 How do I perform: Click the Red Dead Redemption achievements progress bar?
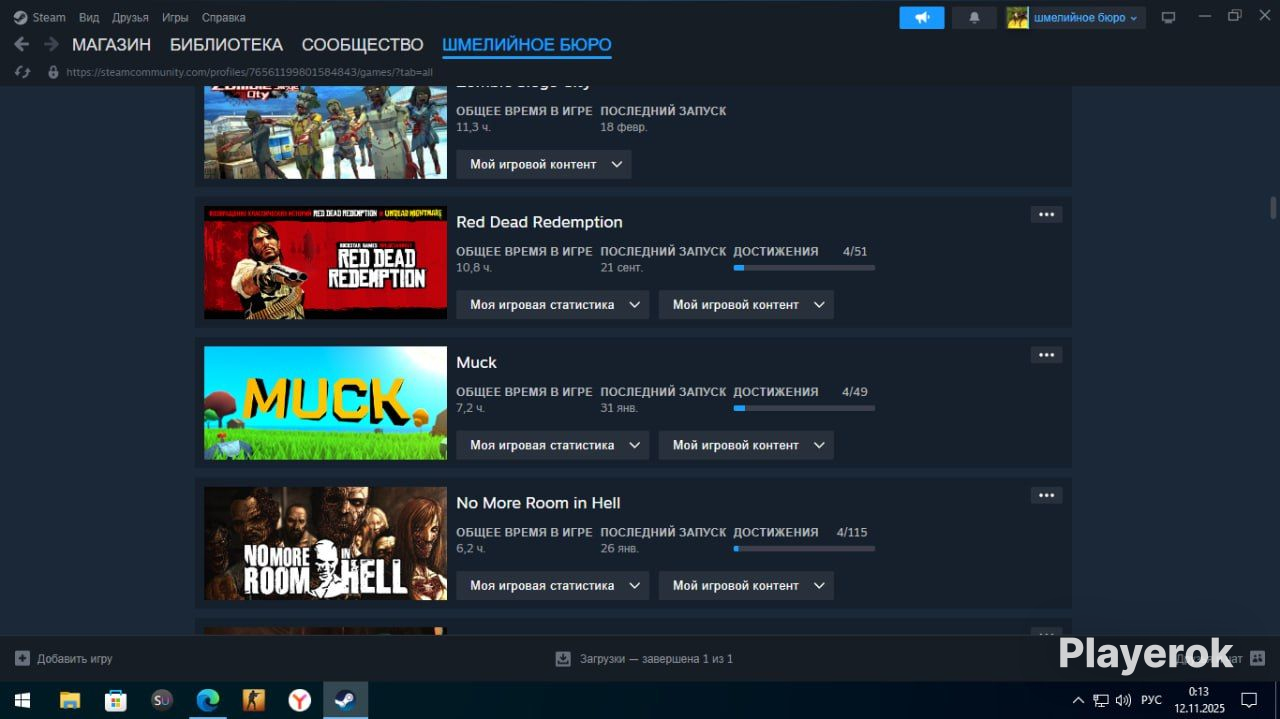804,268
